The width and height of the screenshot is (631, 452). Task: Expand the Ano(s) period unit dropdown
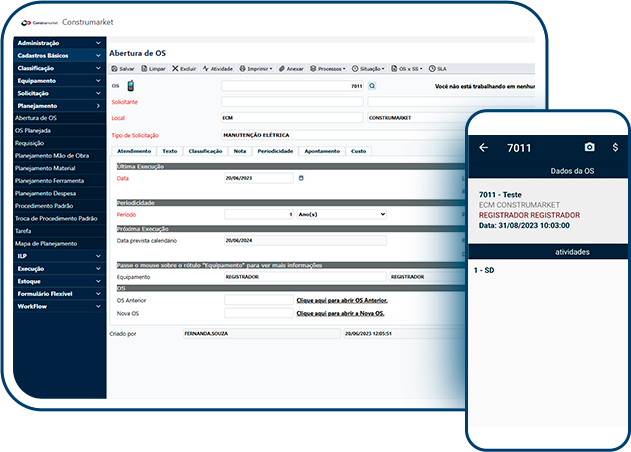coord(341,214)
